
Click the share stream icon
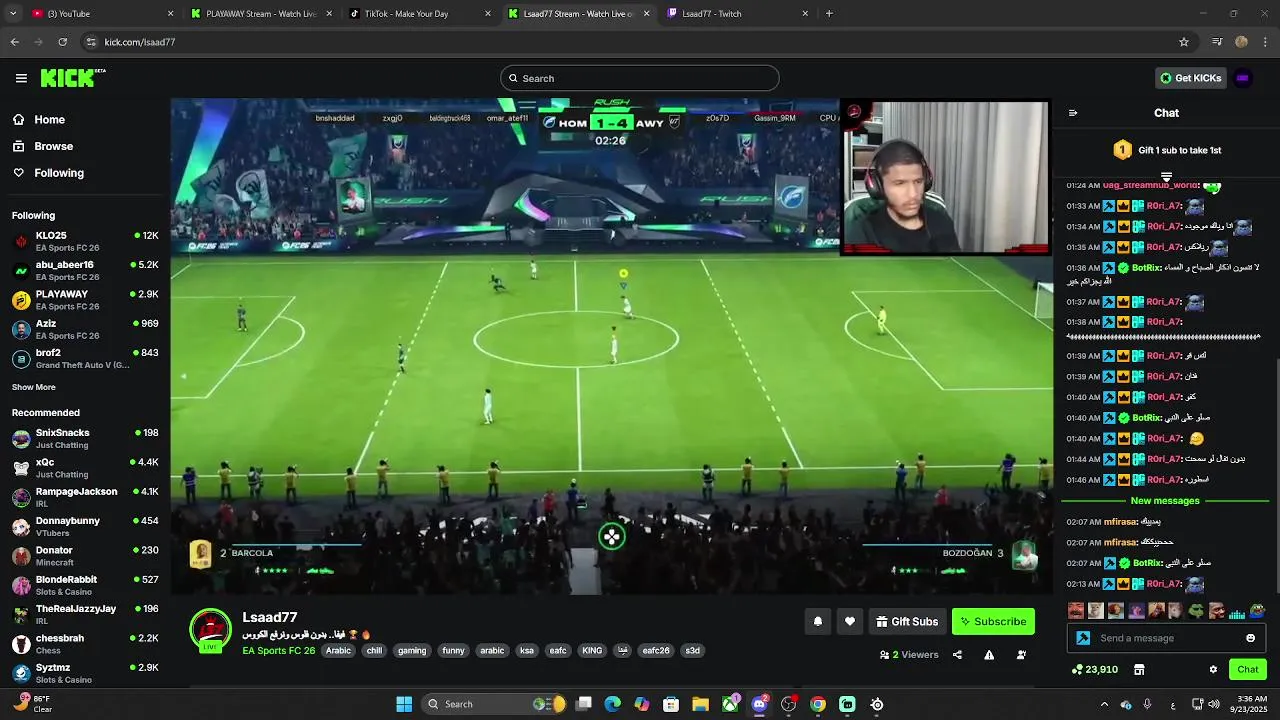957,655
